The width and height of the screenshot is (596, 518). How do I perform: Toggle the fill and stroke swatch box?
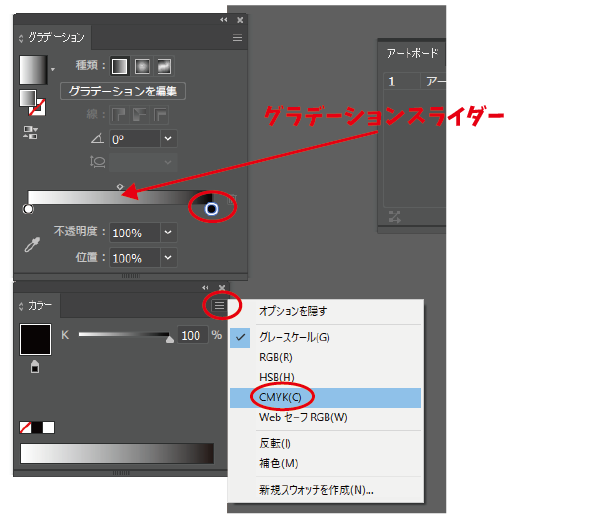[x=32, y=103]
